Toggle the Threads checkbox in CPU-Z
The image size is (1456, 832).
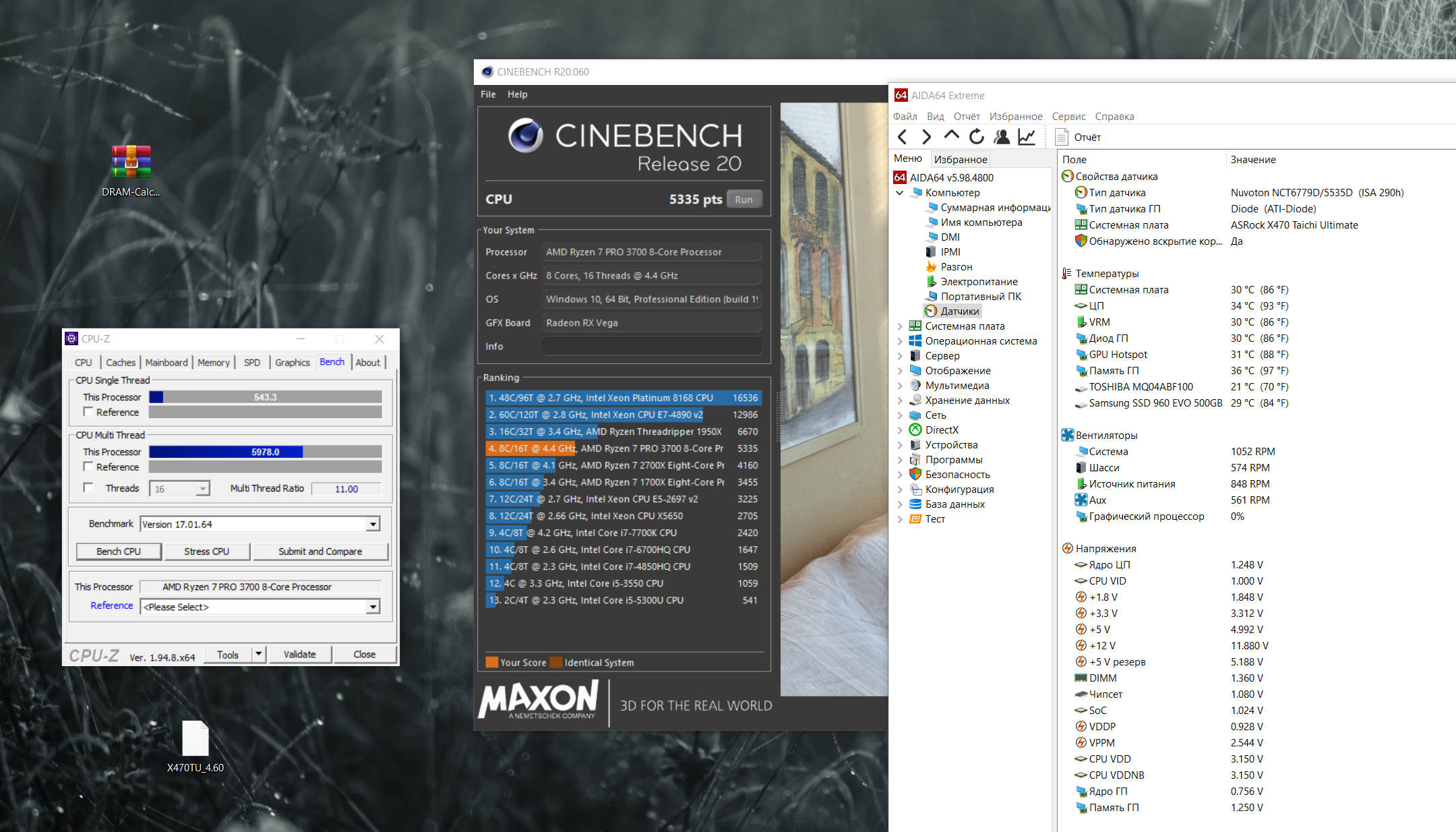coord(88,487)
